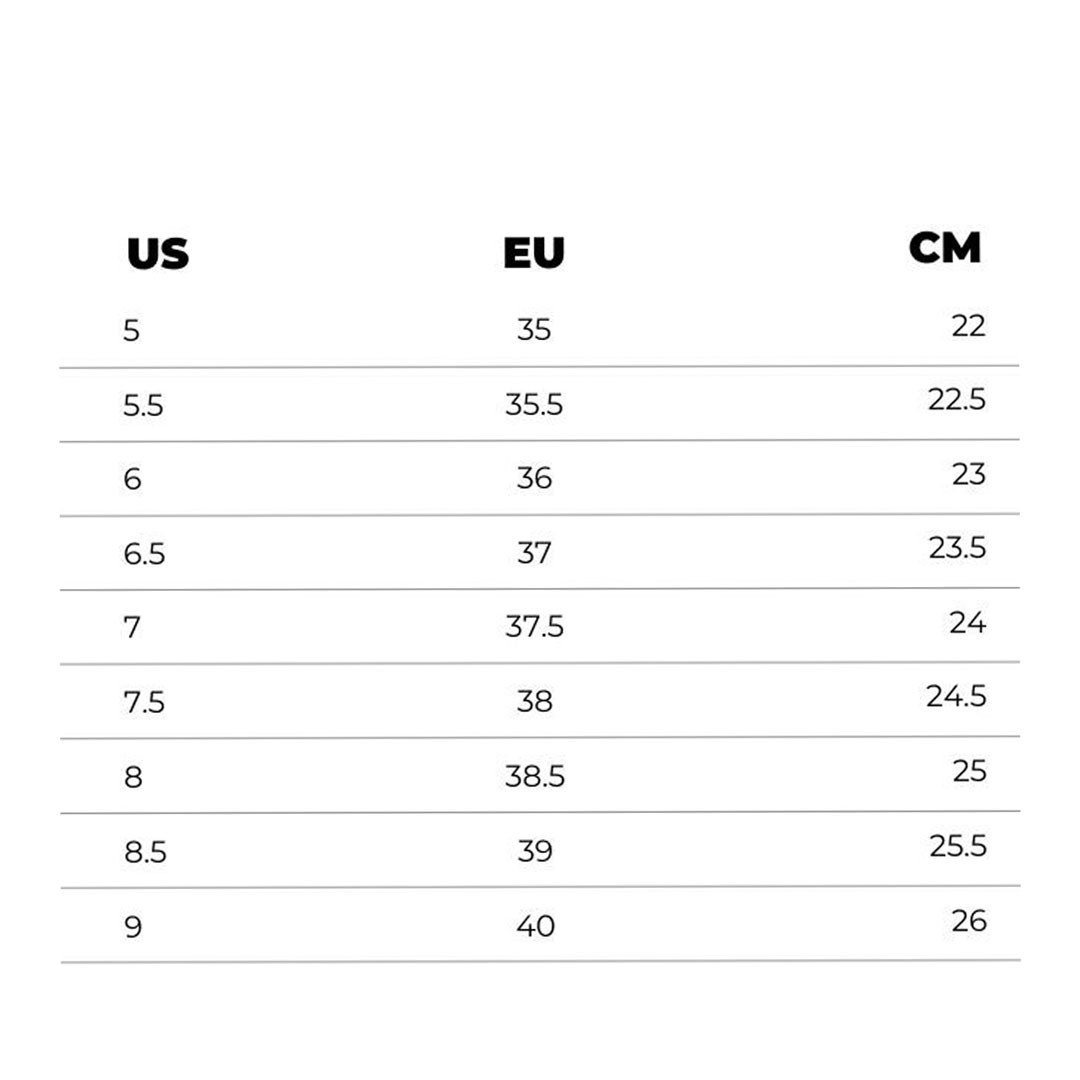Click EU size 40 entry
The height and width of the screenshot is (1080, 1080).
click(536, 926)
